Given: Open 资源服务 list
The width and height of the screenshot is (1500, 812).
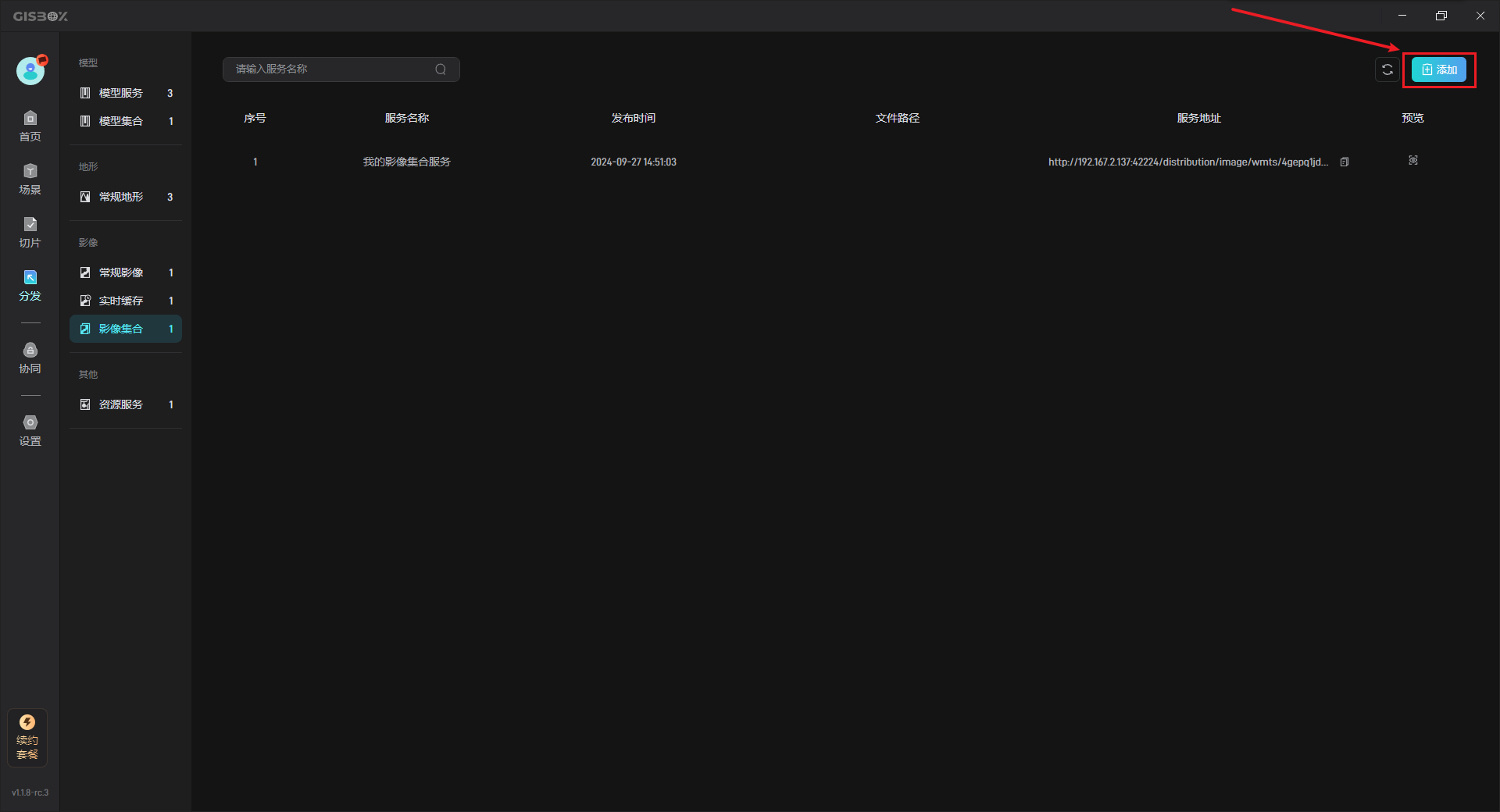Looking at the screenshot, I should point(126,404).
